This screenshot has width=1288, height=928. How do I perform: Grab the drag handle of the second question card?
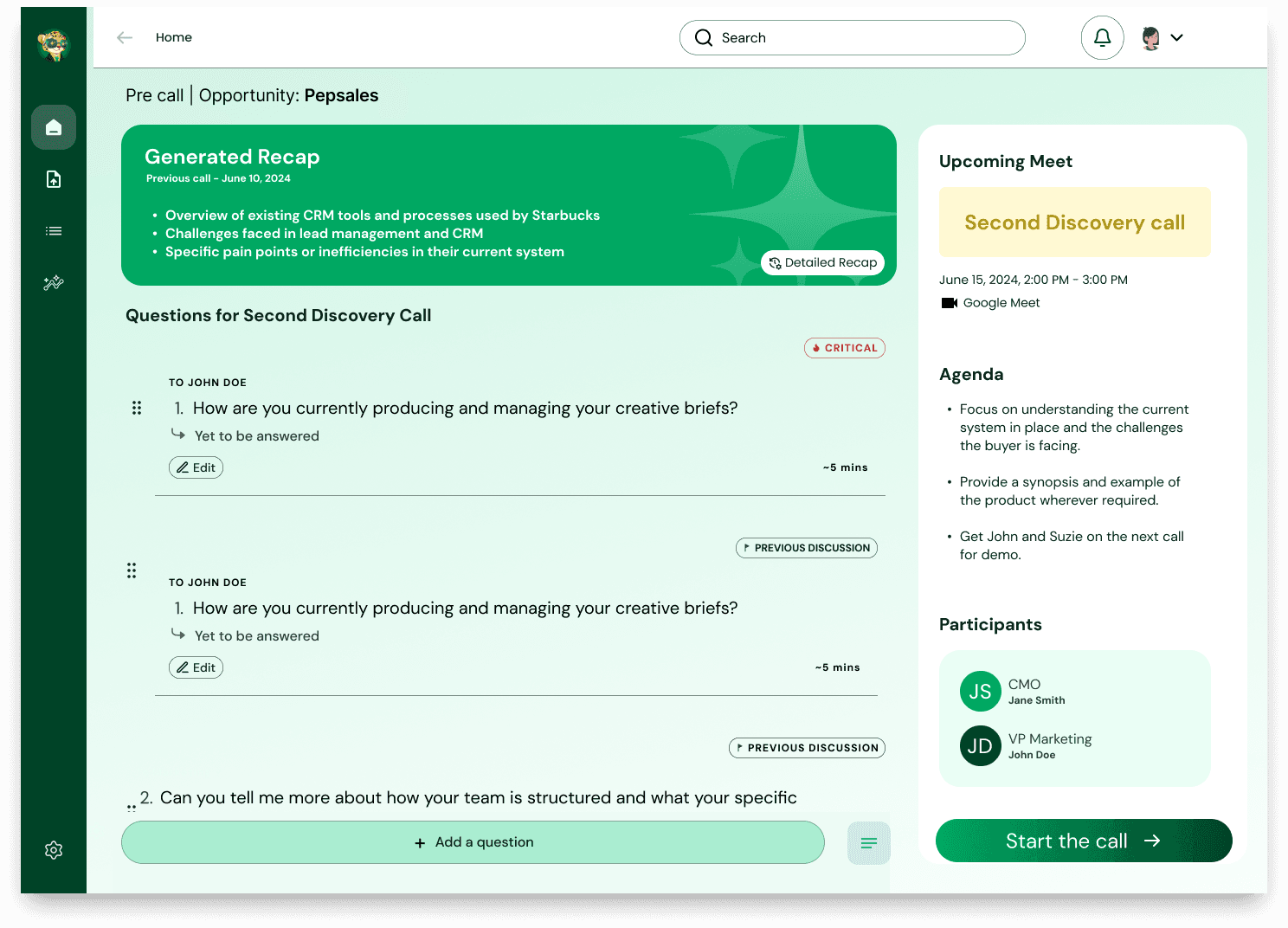click(x=132, y=570)
